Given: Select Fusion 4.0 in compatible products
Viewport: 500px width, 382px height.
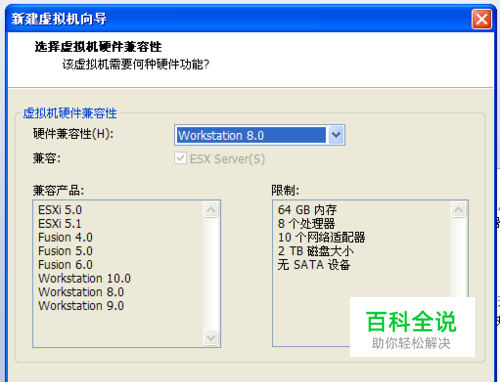Looking at the screenshot, I should click(x=65, y=237).
